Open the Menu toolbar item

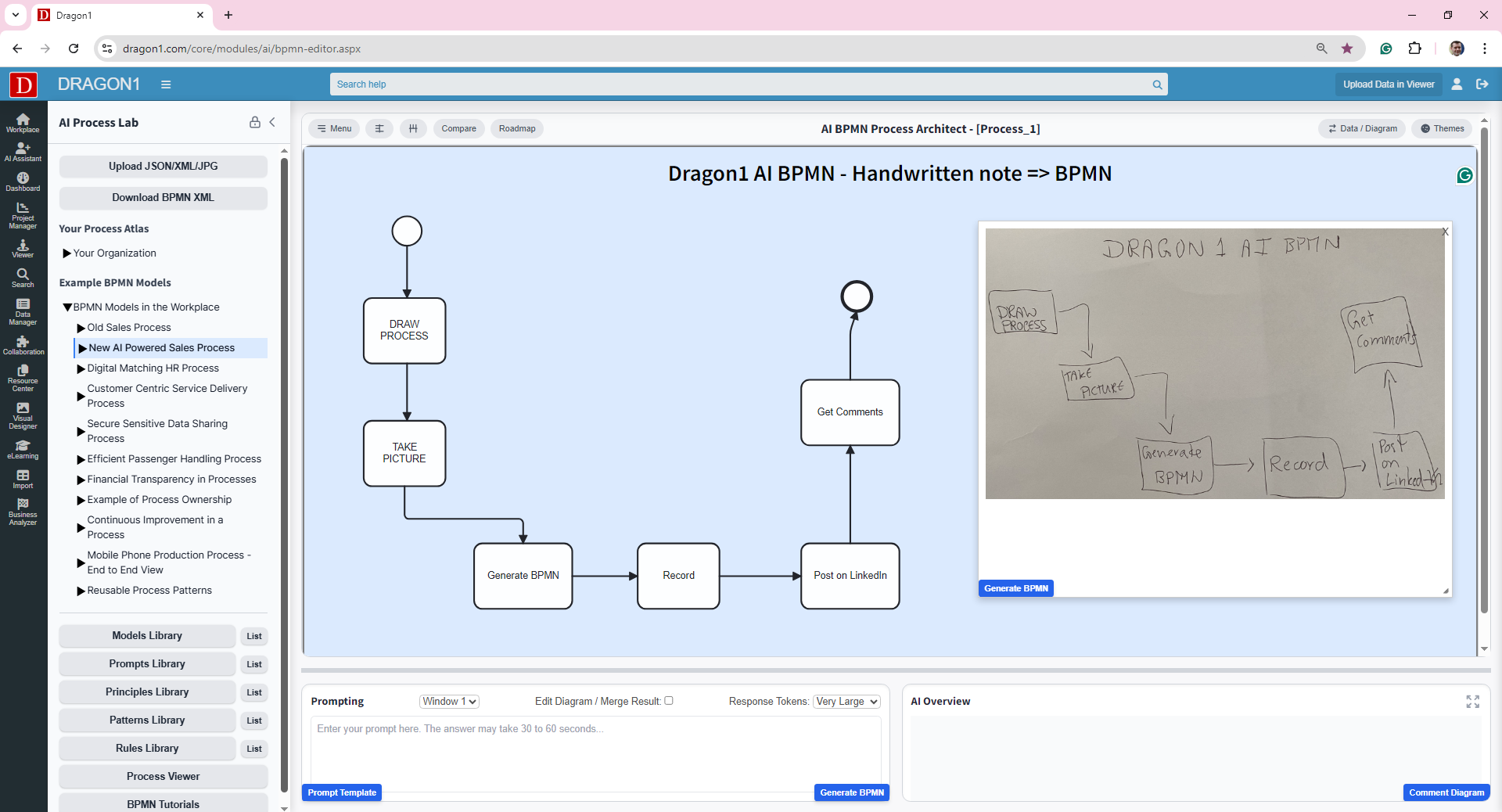(334, 128)
